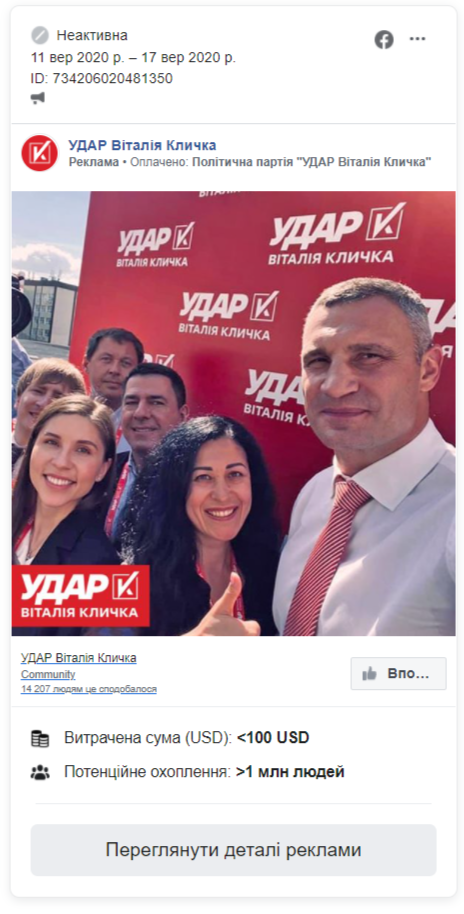Open the three-dot options menu

click(417, 39)
